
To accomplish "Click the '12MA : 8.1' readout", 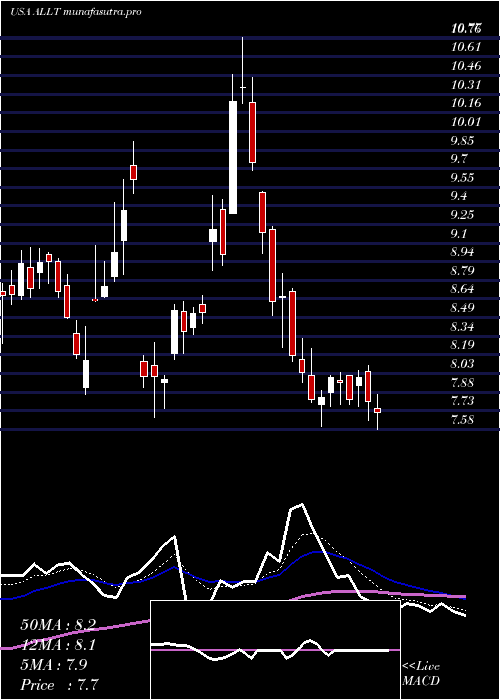I will click(x=58, y=645).
